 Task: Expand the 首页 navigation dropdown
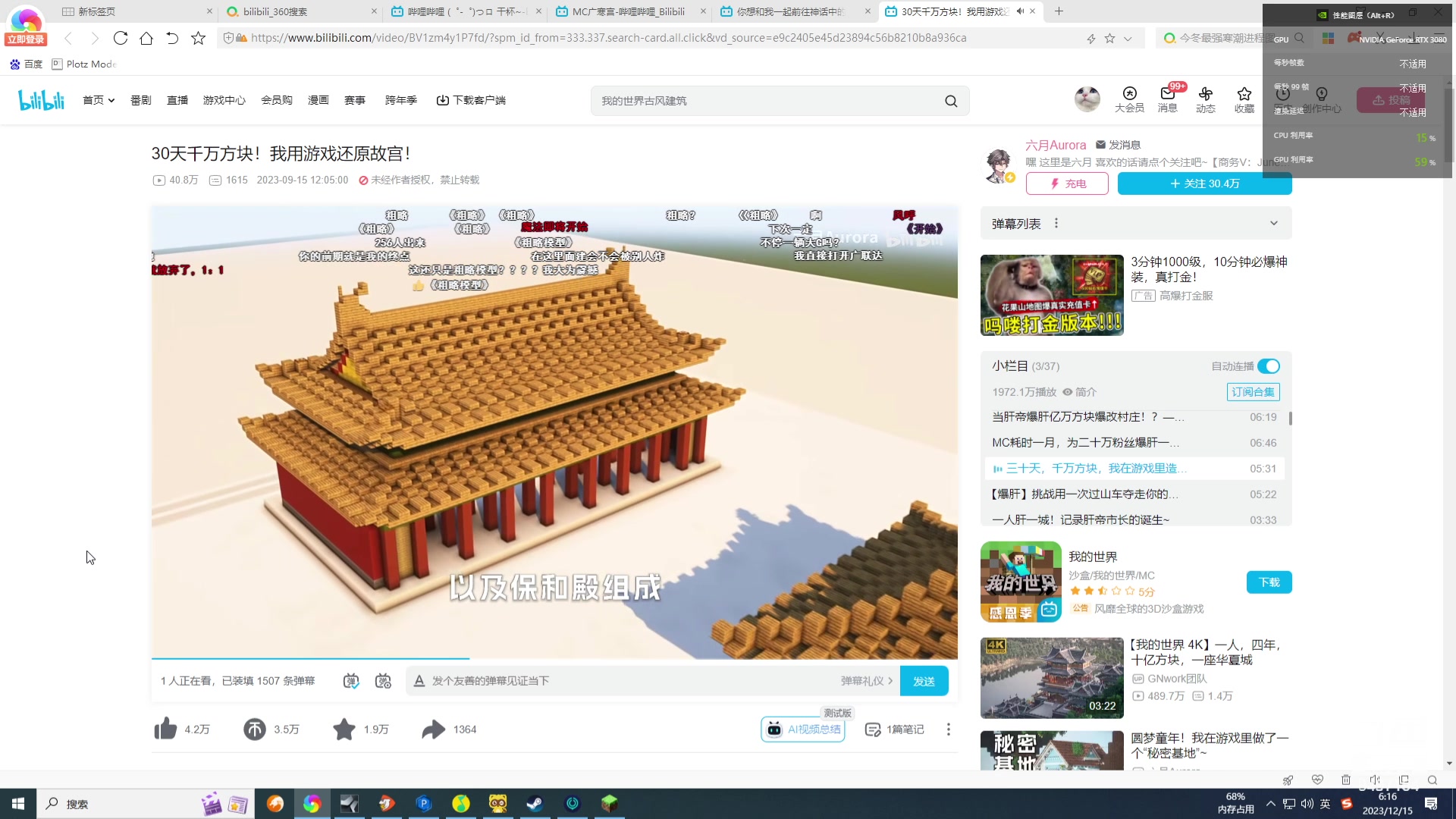point(99,99)
